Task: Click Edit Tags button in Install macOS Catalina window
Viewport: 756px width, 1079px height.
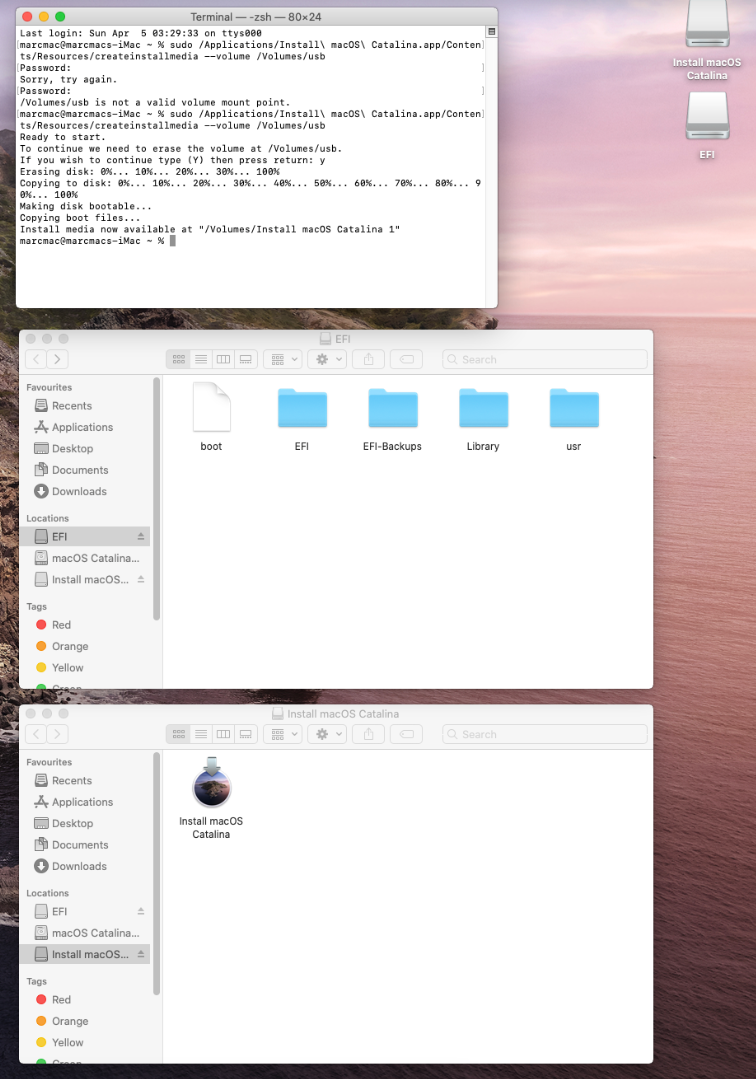Action: coord(407,734)
